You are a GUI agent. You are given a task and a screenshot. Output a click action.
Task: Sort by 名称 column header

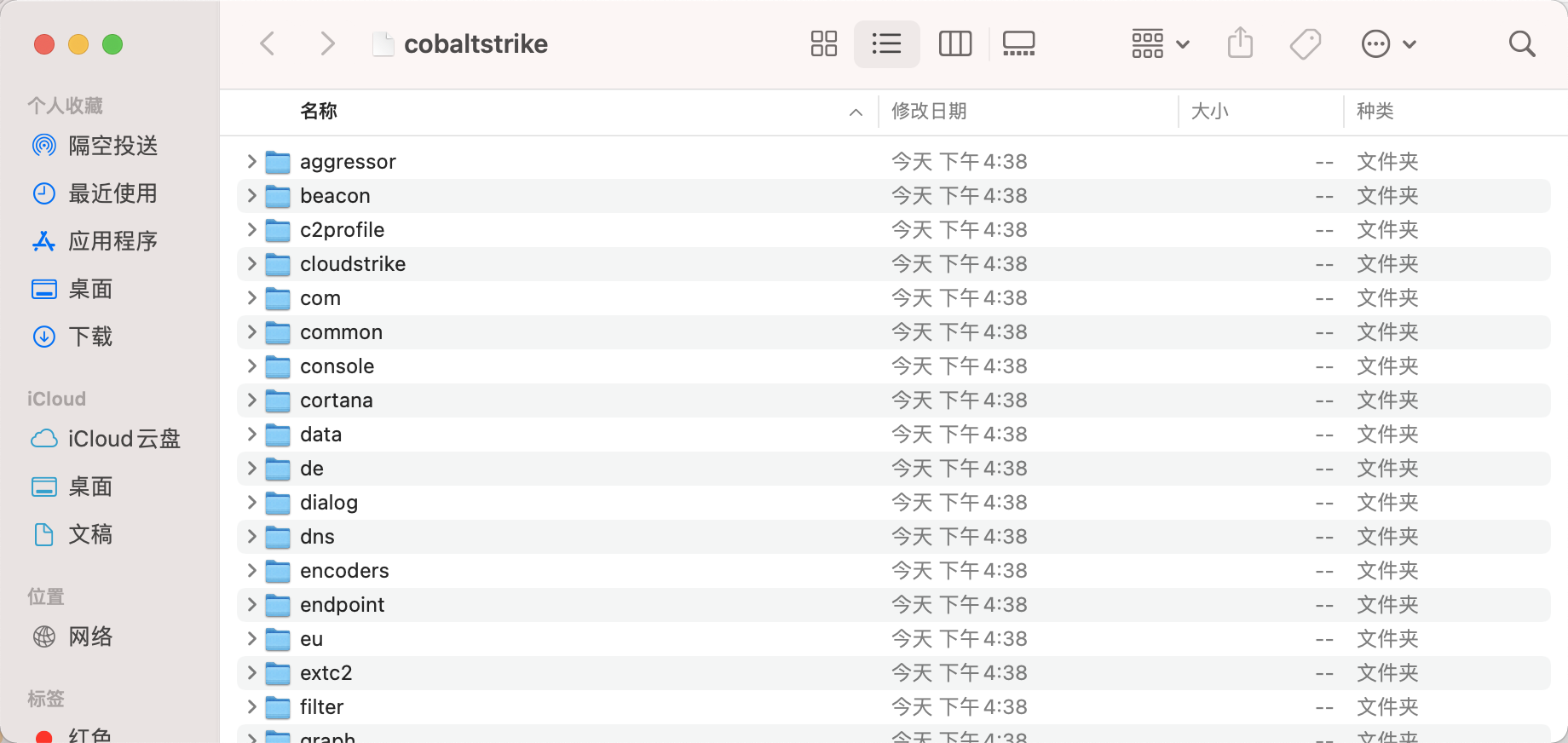318,111
